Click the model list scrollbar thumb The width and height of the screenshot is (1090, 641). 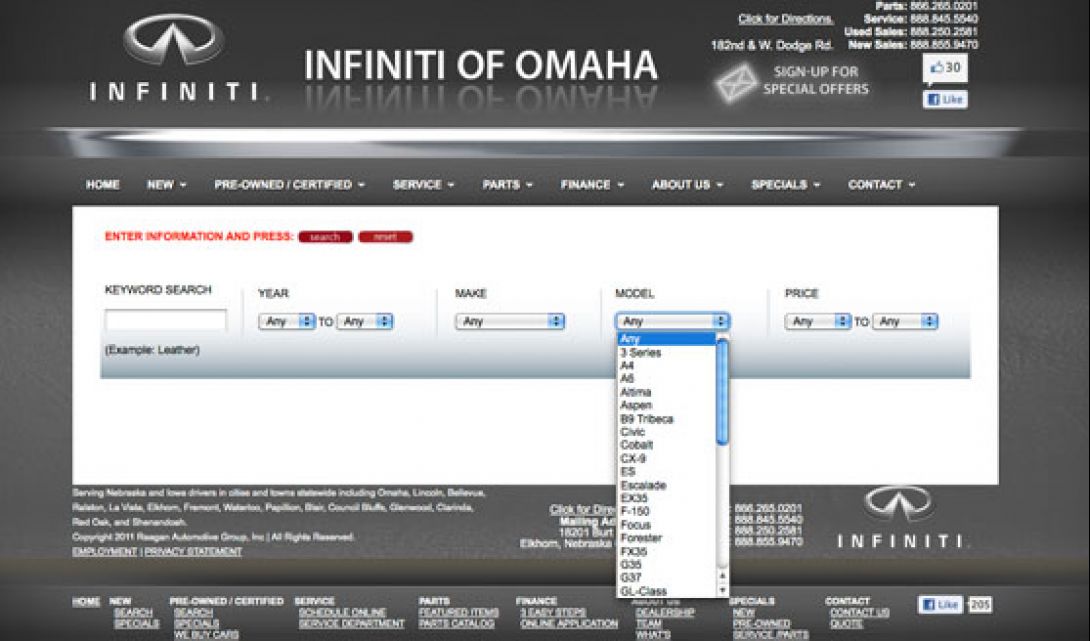click(x=722, y=391)
